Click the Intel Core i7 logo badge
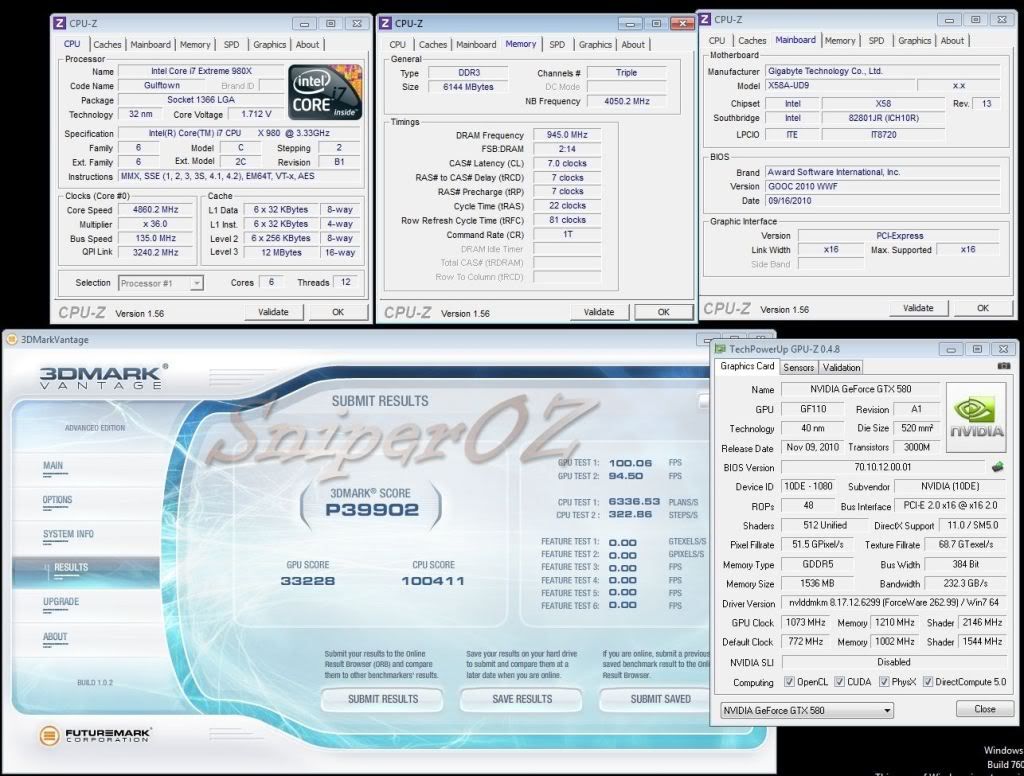The height and width of the screenshot is (776, 1024). (x=325, y=93)
